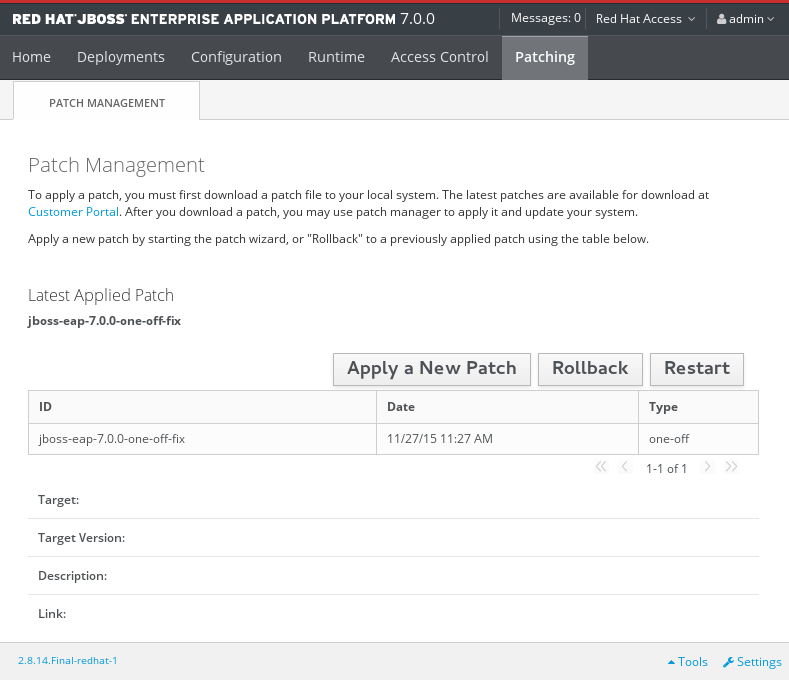The width and height of the screenshot is (789, 680).
Task: Expand the Red Hat Access dropdown
Action: click(x=644, y=18)
